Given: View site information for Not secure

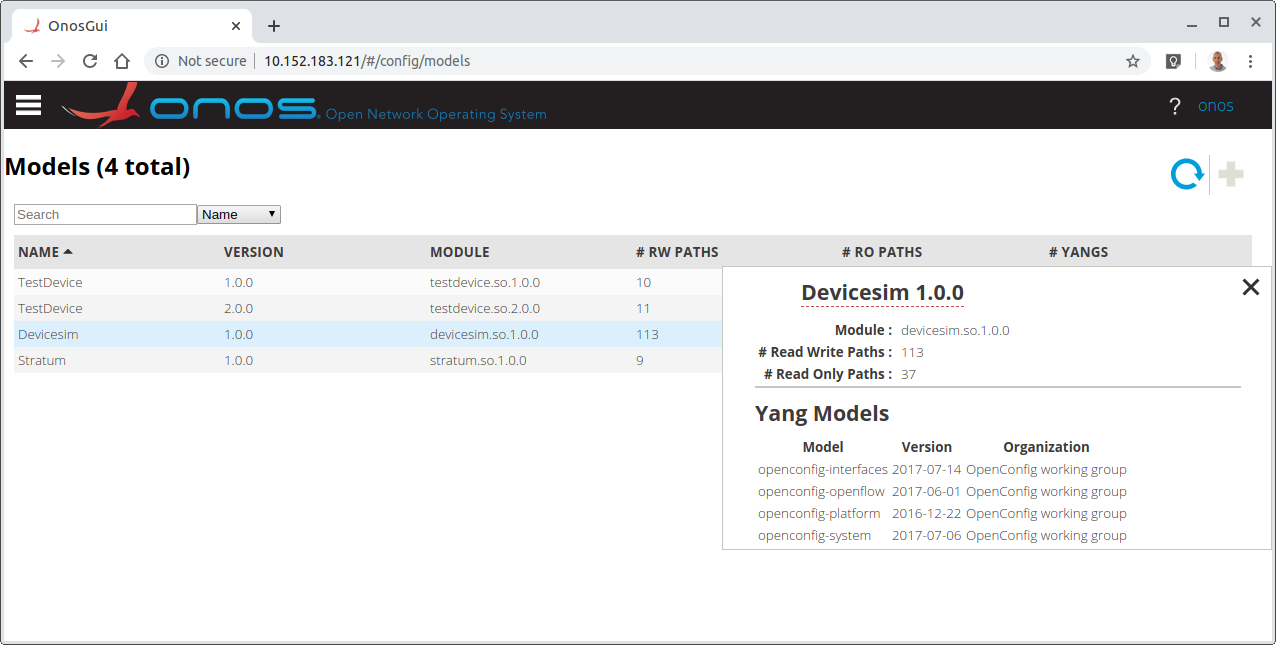Looking at the screenshot, I should click(x=201, y=61).
